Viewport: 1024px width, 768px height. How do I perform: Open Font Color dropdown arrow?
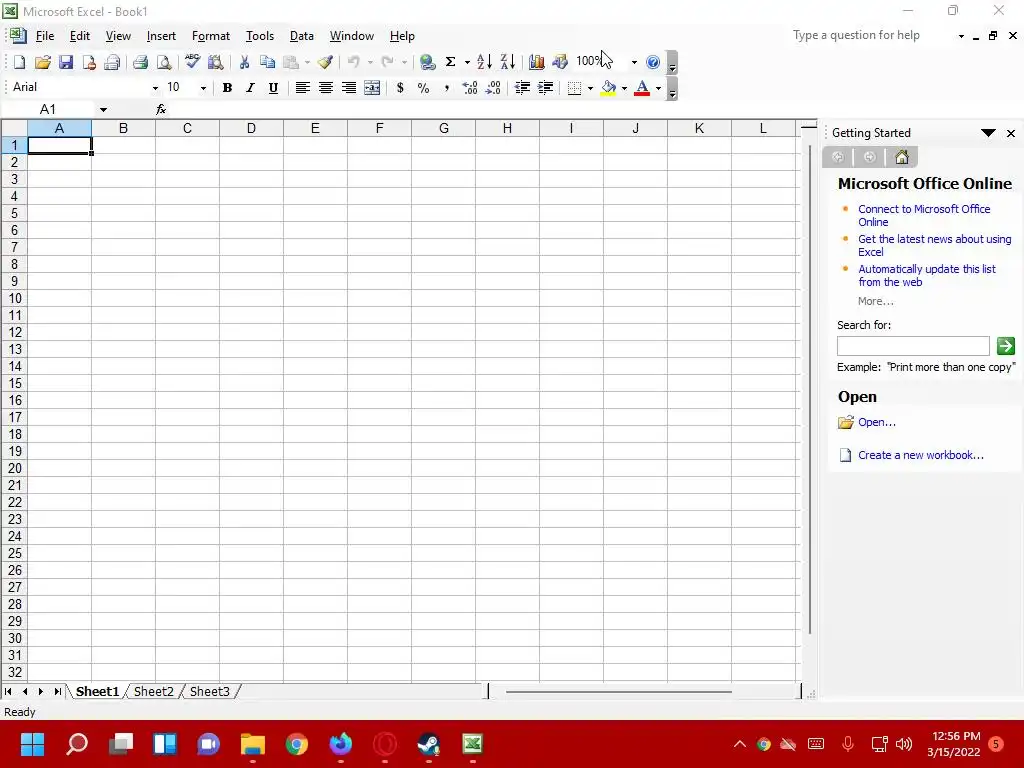point(658,88)
